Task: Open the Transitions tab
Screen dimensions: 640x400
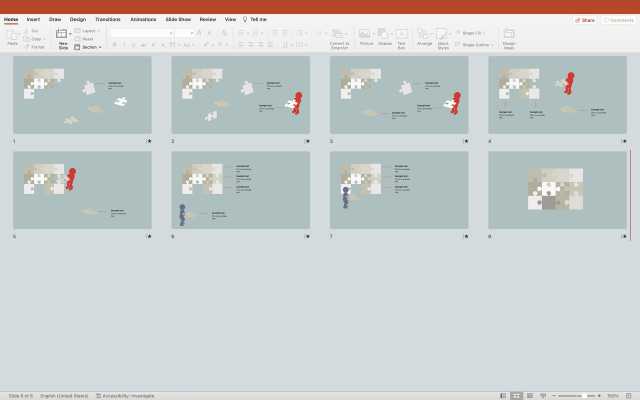Action: coord(107,19)
